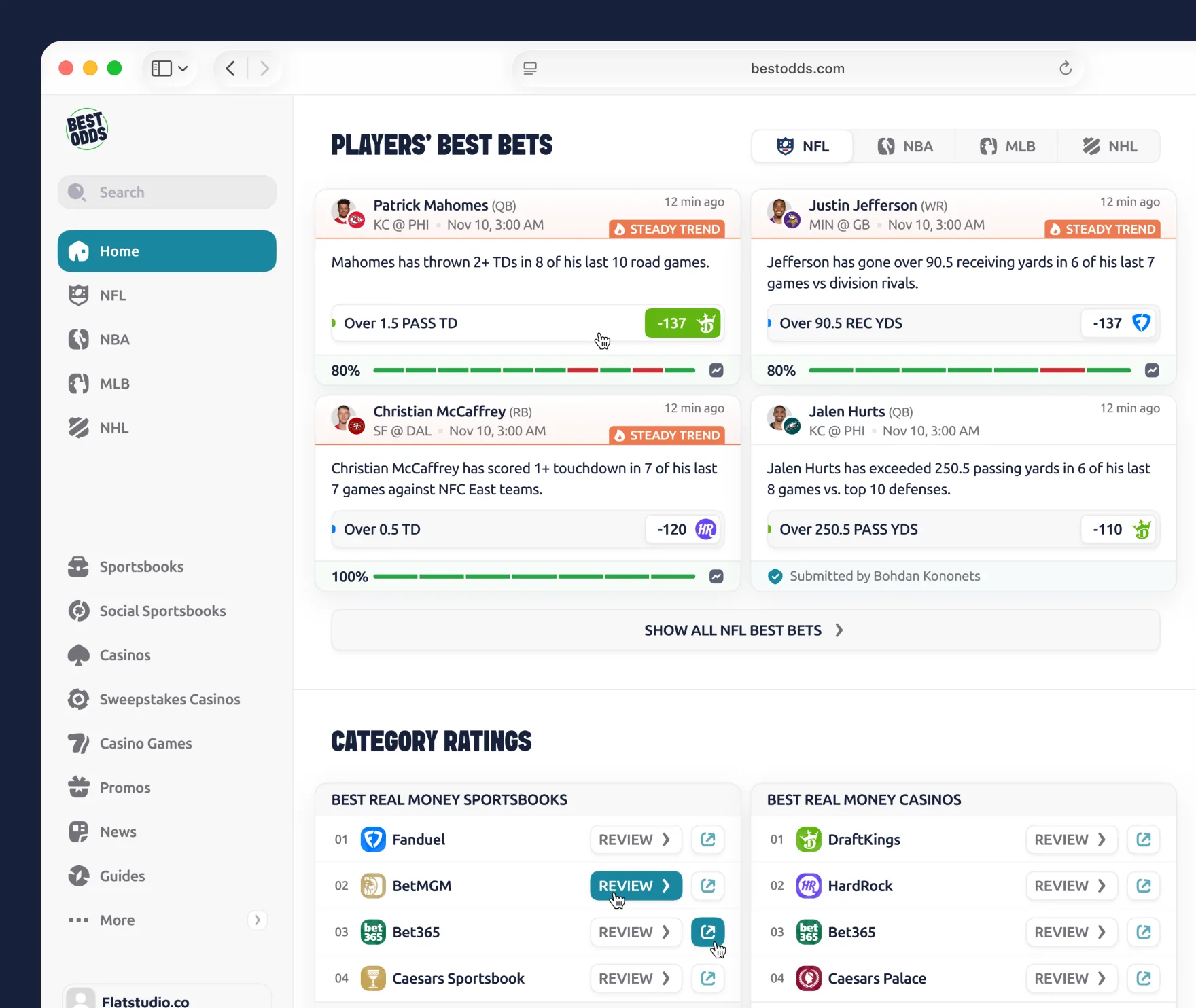Visit Bet365 casino via external link icon
The image size is (1196, 1008).
click(x=1144, y=932)
